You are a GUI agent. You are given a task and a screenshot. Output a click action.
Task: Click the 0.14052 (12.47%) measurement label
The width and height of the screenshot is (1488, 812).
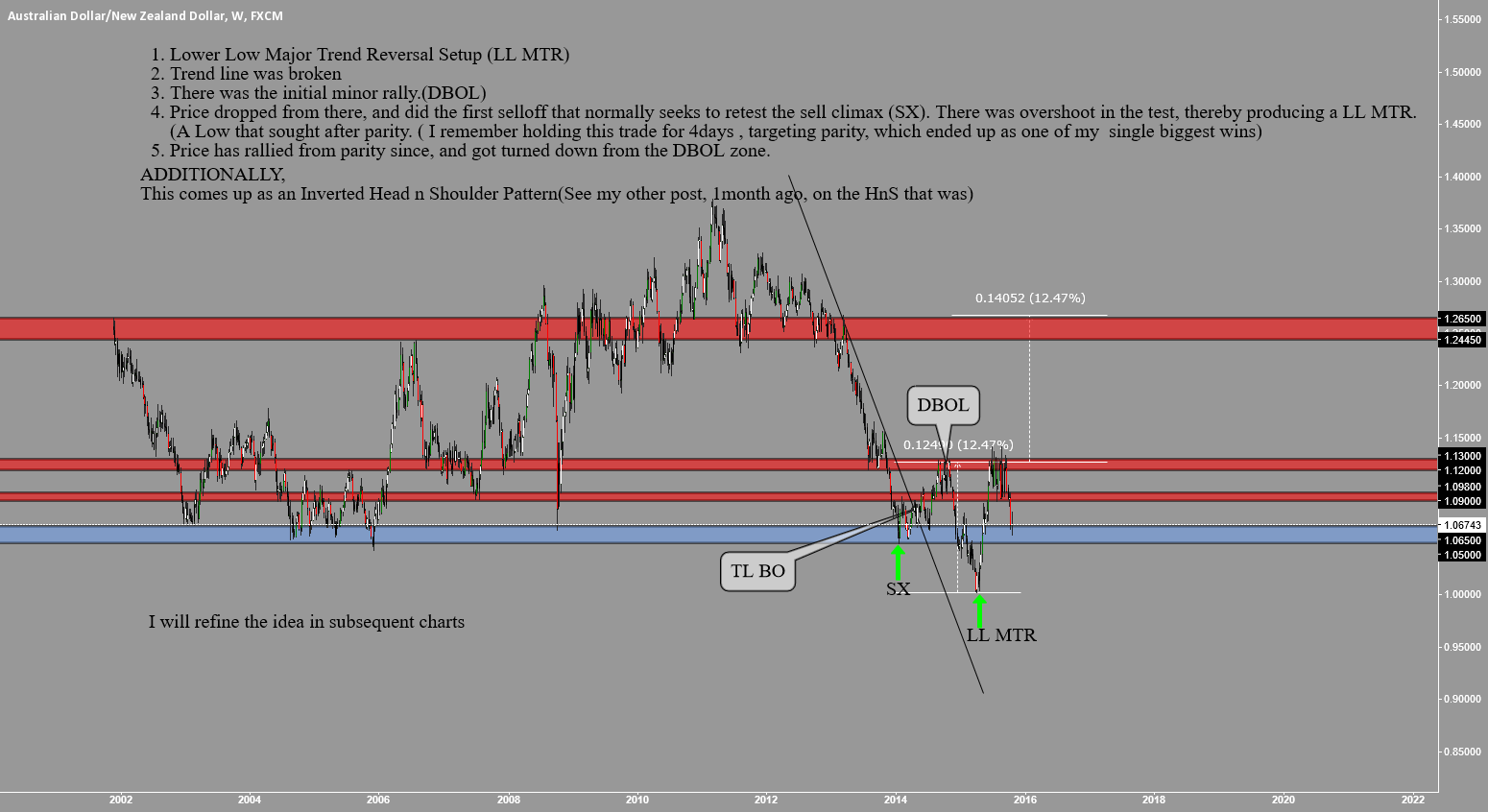click(1030, 298)
